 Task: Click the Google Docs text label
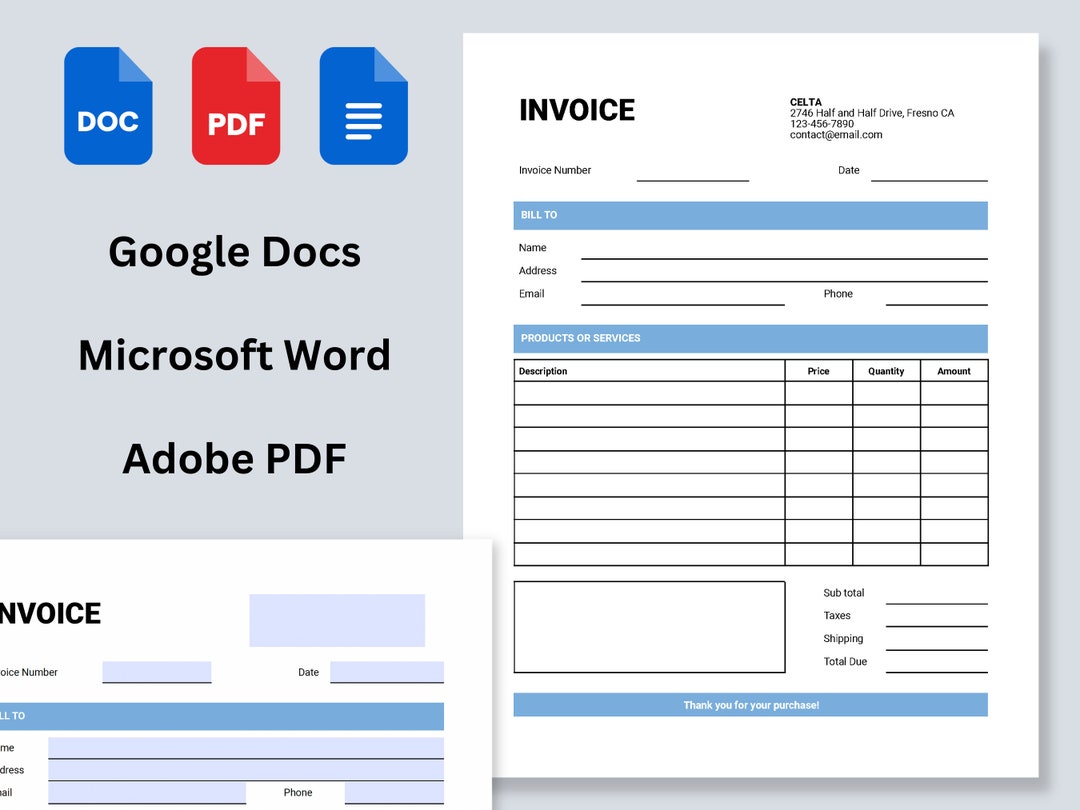tap(234, 252)
